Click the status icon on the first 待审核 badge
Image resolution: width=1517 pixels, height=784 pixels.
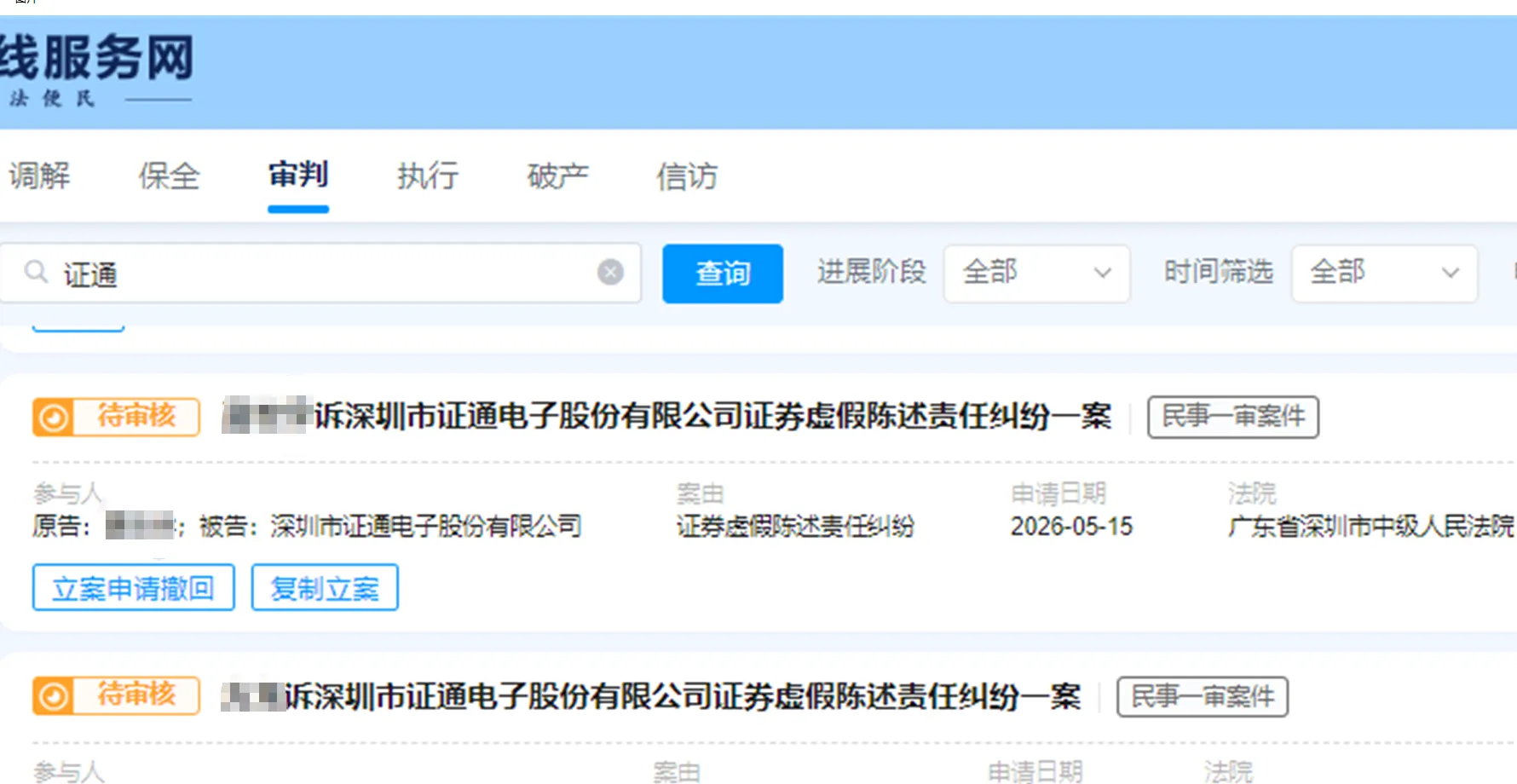pyautogui.click(x=54, y=418)
